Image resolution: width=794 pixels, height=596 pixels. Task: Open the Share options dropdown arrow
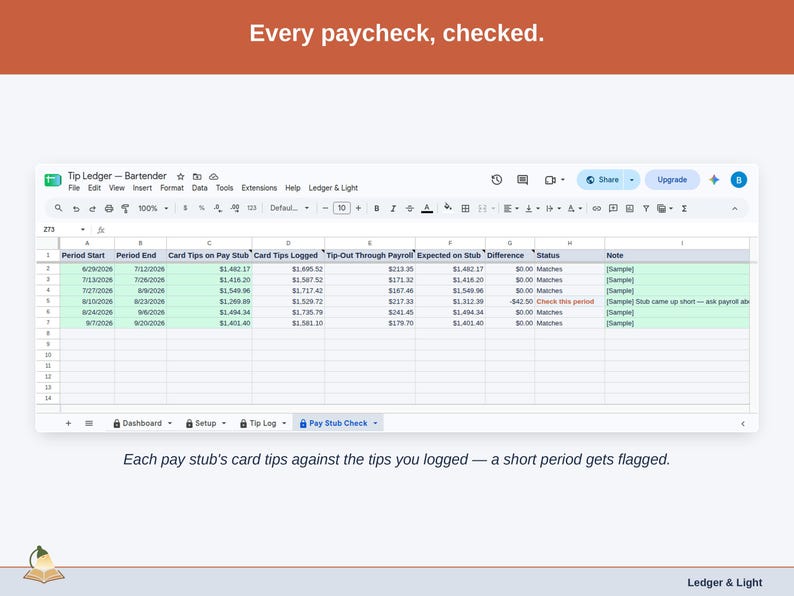click(631, 180)
